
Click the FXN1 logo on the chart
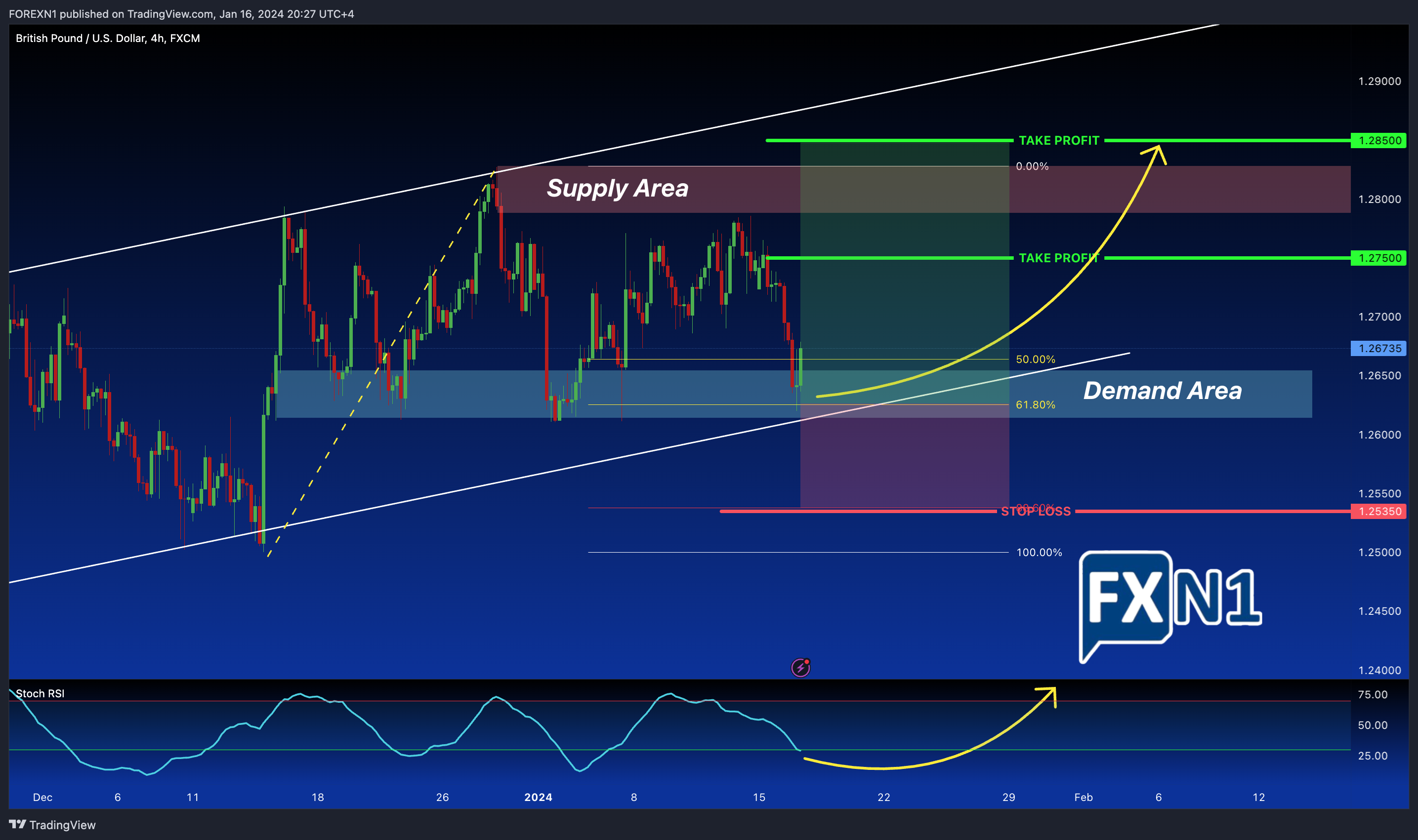pyautogui.click(x=1170, y=607)
